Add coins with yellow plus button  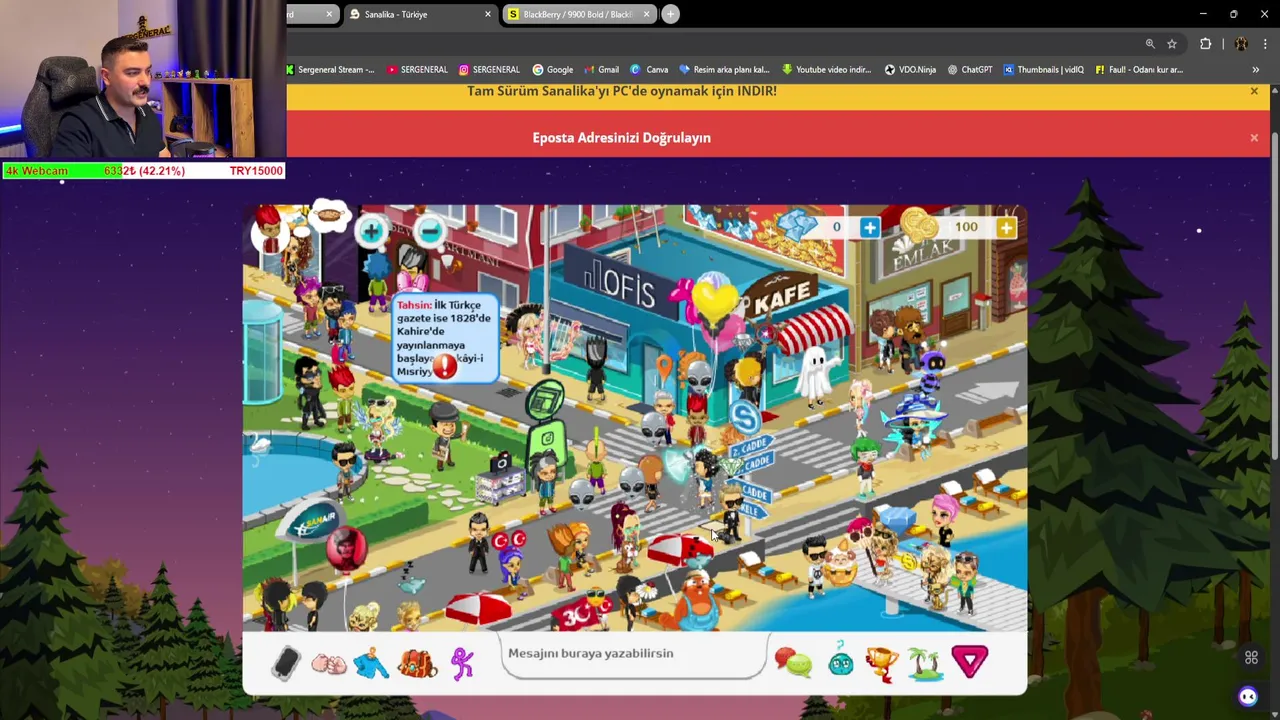tap(1006, 227)
